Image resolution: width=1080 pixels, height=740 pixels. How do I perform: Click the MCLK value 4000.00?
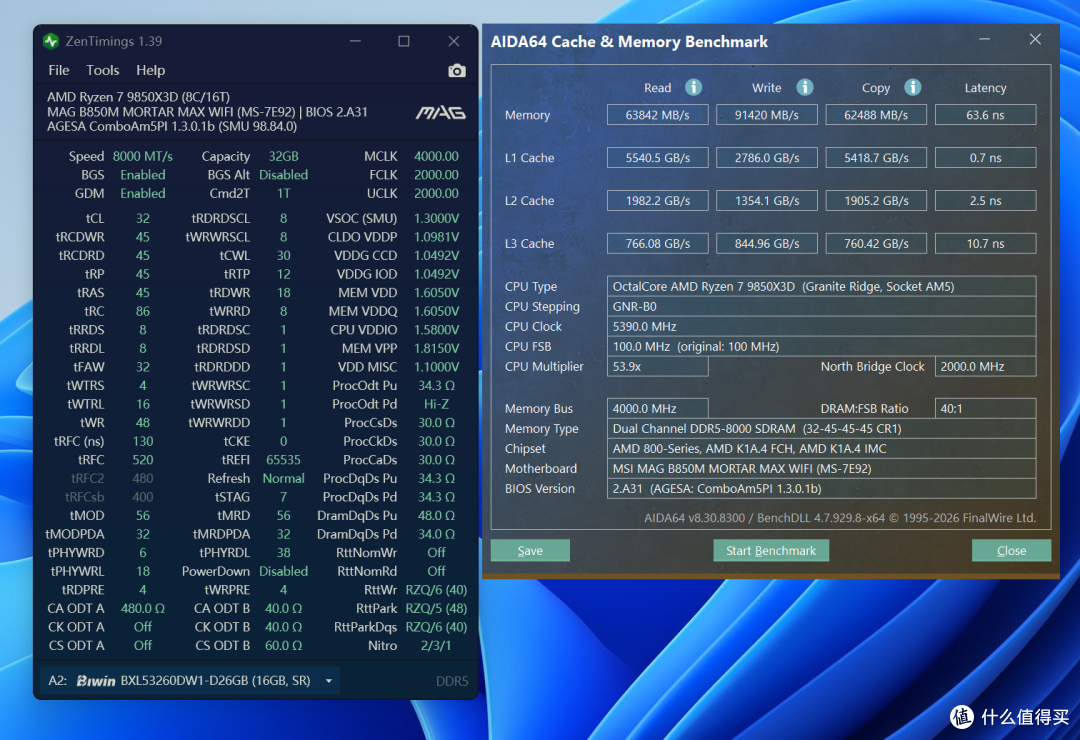[436, 156]
